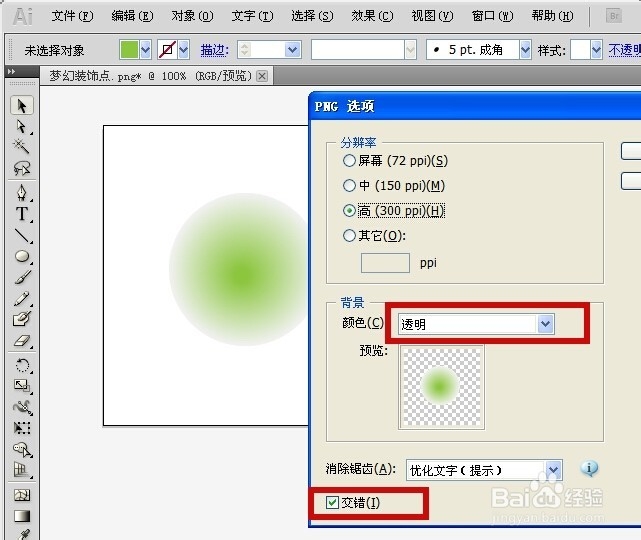Viewport: 641px width, 540px height.
Task: Select the Pen tool
Action: click(22, 192)
